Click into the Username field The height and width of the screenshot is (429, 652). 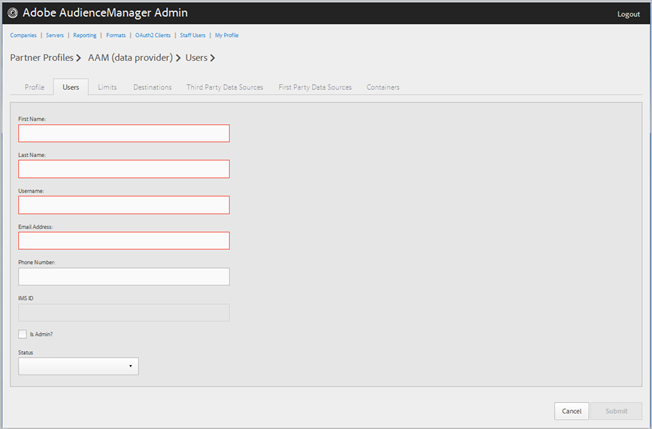pos(124,205)
